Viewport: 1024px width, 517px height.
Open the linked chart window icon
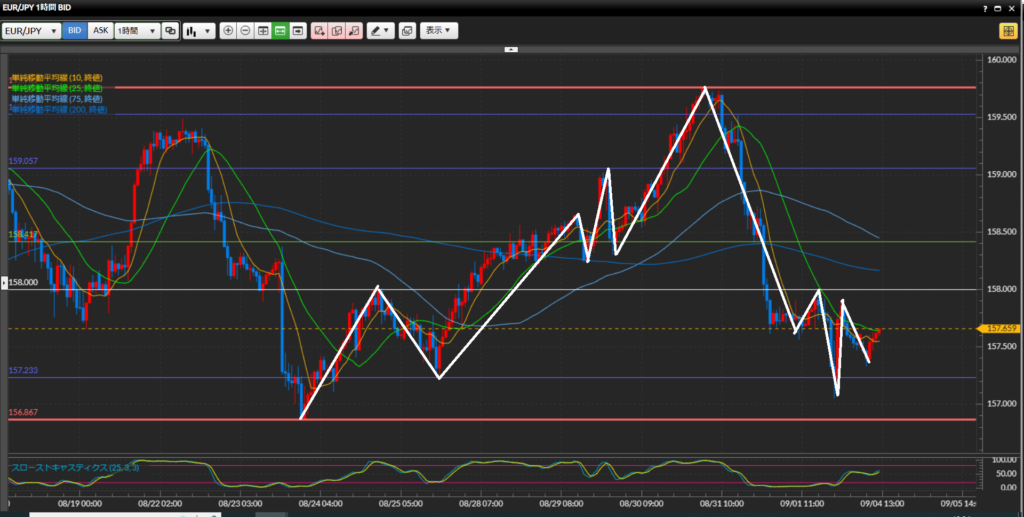coord(407,31)
